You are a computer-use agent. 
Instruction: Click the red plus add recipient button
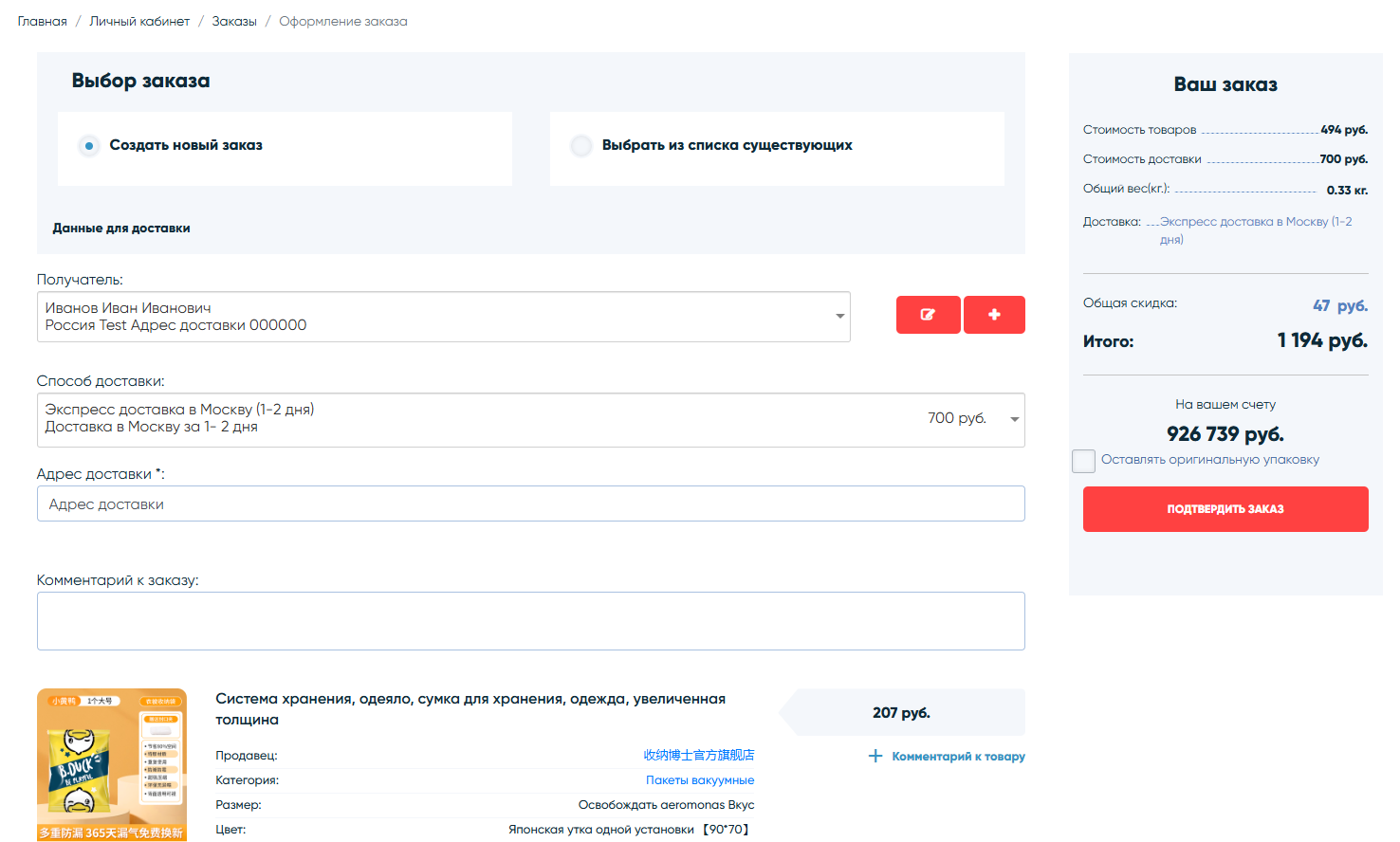coord(994,315)
